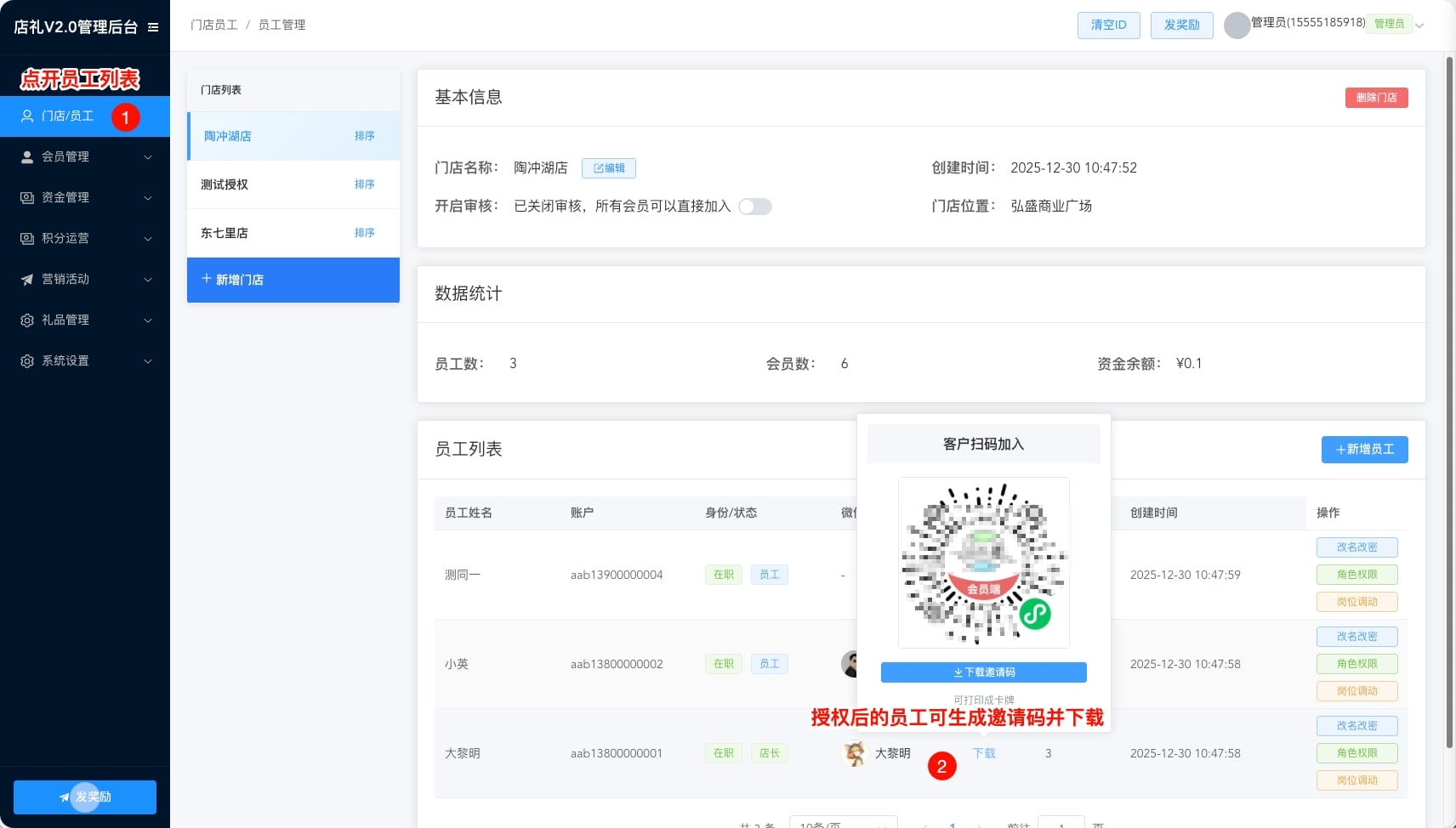Toggle the 开启审核 switch
This screenshot has width=1456, height=828.
click(754, 207)
